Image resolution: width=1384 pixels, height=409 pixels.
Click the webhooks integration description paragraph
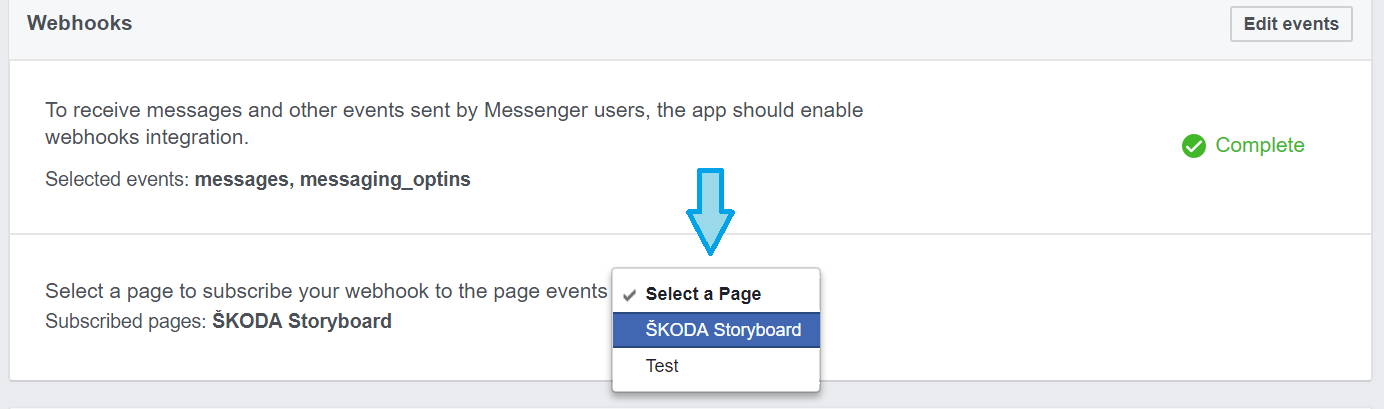pos(454,123)
